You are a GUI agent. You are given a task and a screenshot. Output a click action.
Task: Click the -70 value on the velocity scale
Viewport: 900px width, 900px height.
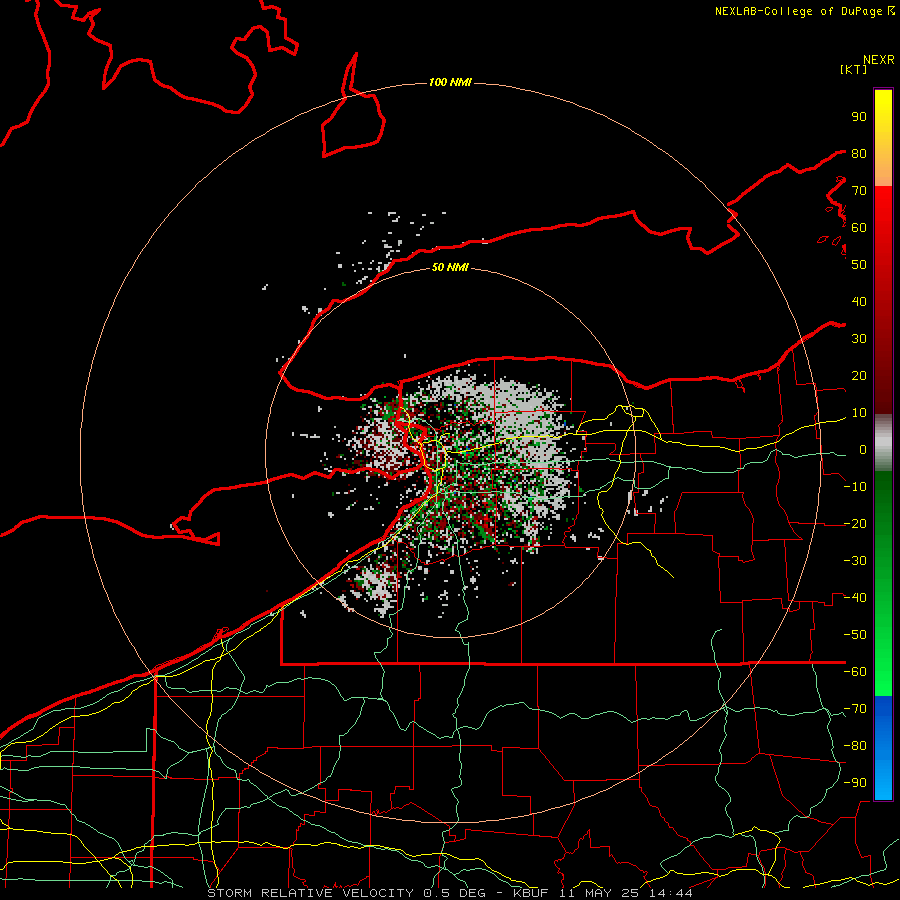pyautogui.click(x=855, y=709)
